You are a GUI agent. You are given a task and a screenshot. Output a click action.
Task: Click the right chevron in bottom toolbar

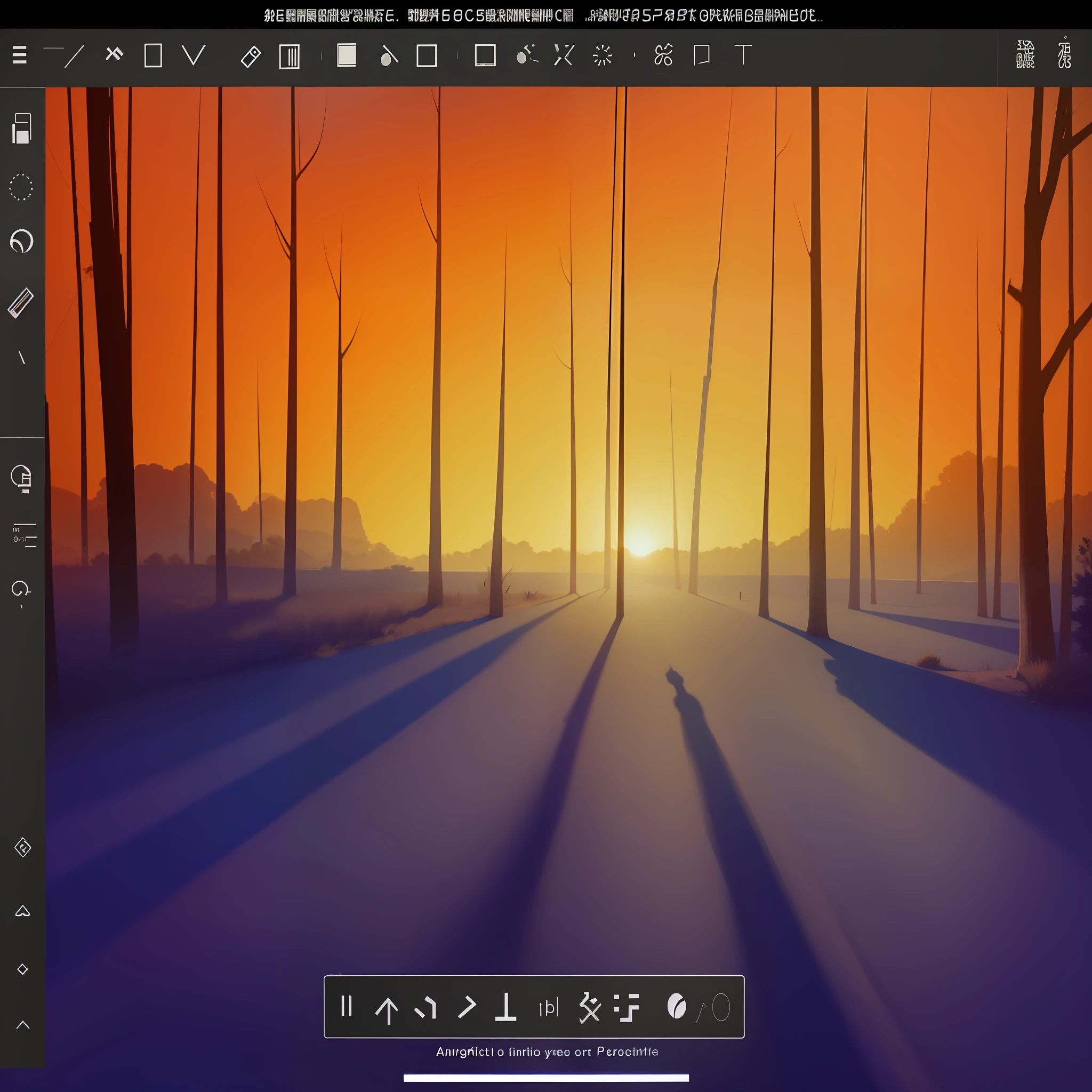coord(467,1007)
